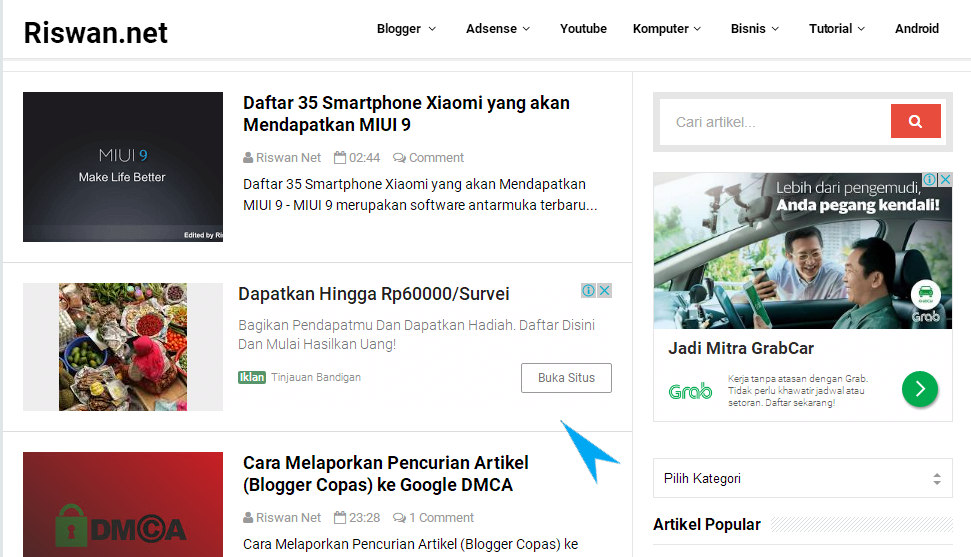
Task: Click author Riswan Net on the MIUI 9 post
Action: pos(289,158)
